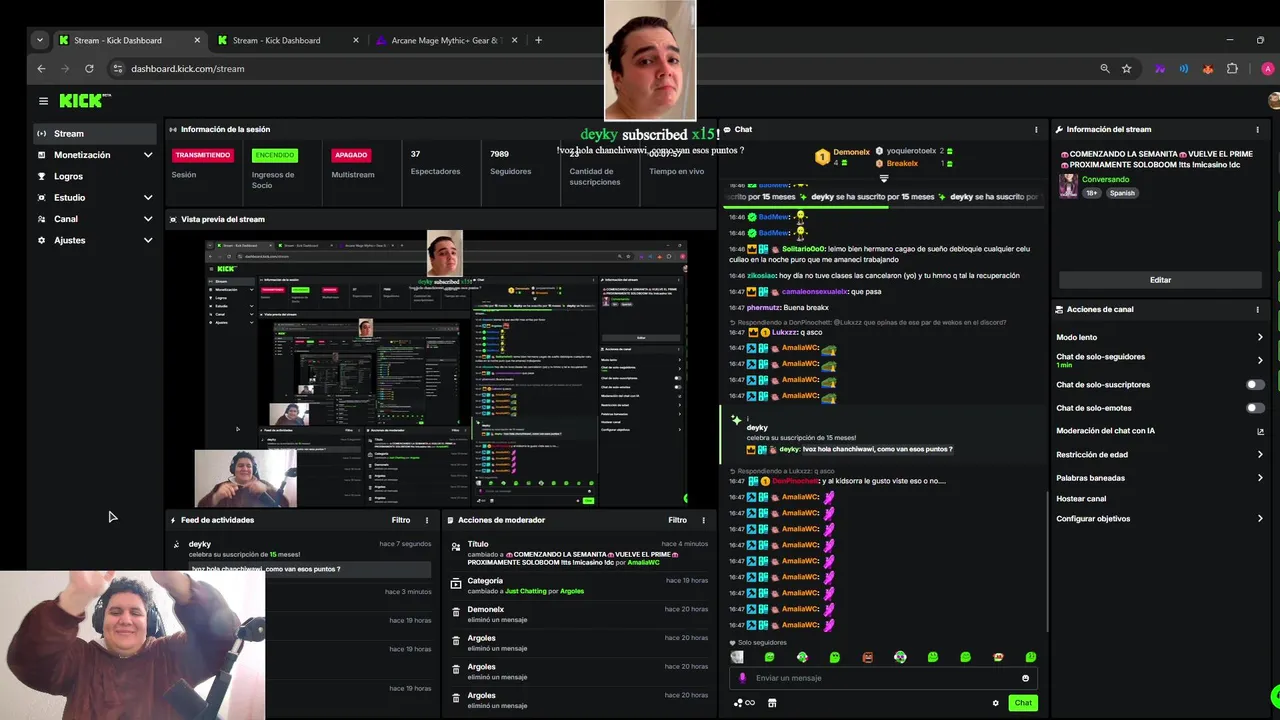1280x720 pixels.
Task: Open the hamburger menu beside Kick logo
Action: [x=43, y=101]
